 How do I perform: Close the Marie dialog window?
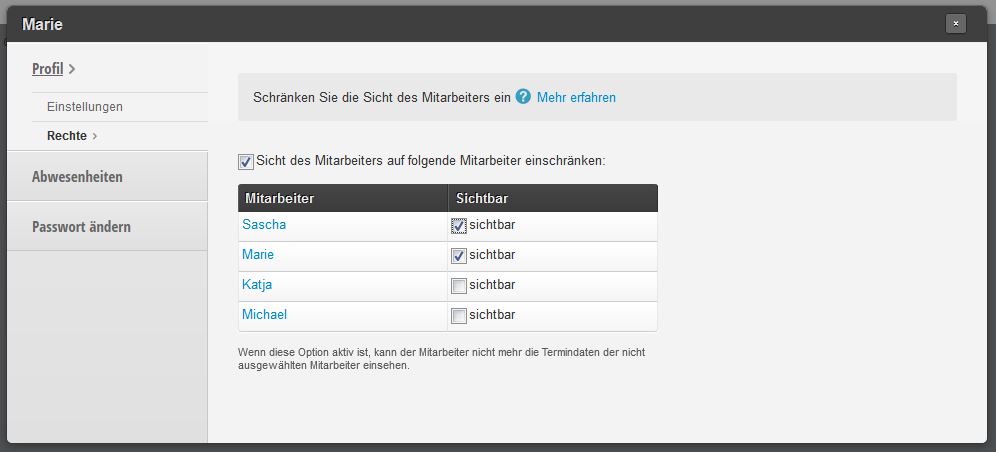[x=956, y=23]
